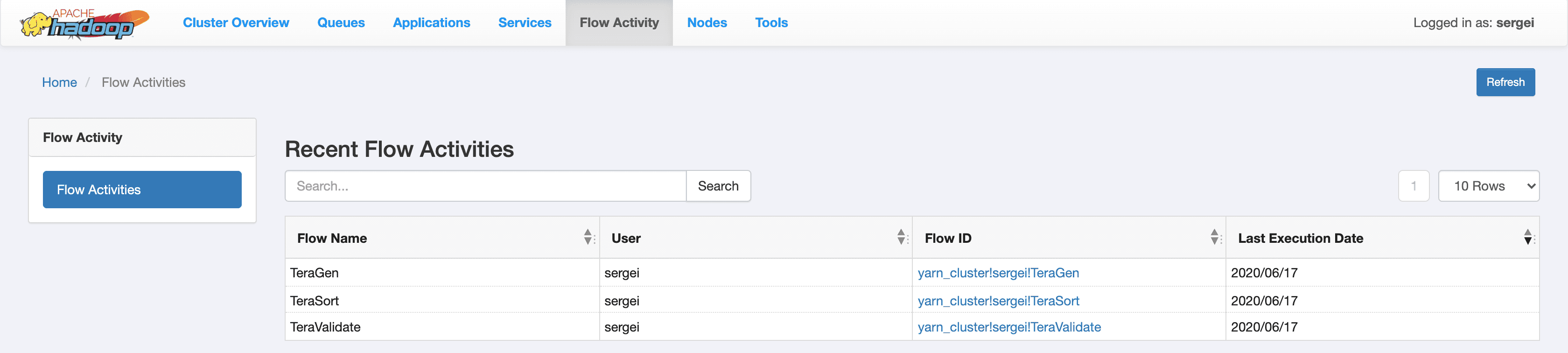The height and width of the screenshot is (353, 1568).
Task: Sort by Last Execution Date arrows
Action: 1528,237
